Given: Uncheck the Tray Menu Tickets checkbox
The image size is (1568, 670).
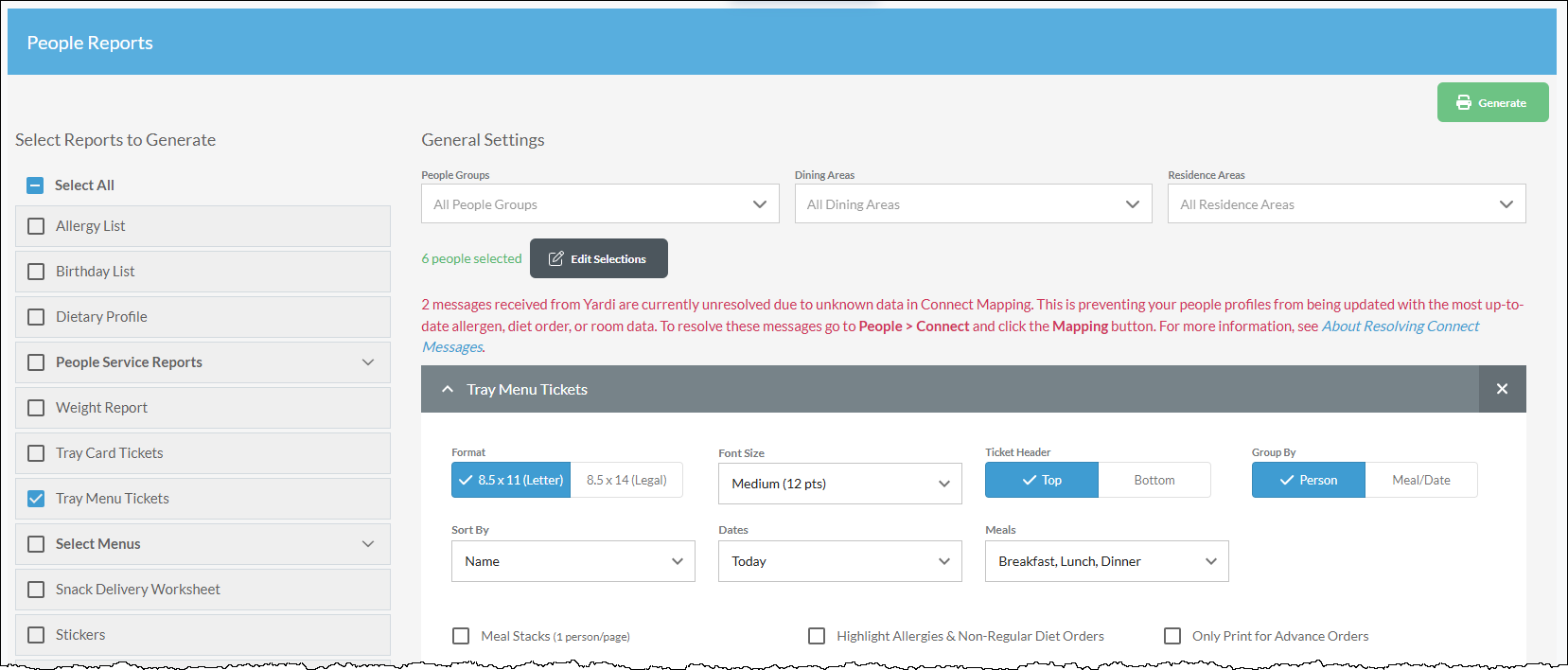Looking at the screenshot, I should pos(36,499).
